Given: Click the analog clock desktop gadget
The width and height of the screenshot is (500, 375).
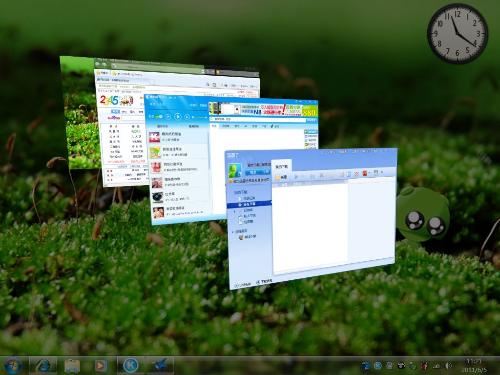Looking at the screenshot, I should point(458,34).
